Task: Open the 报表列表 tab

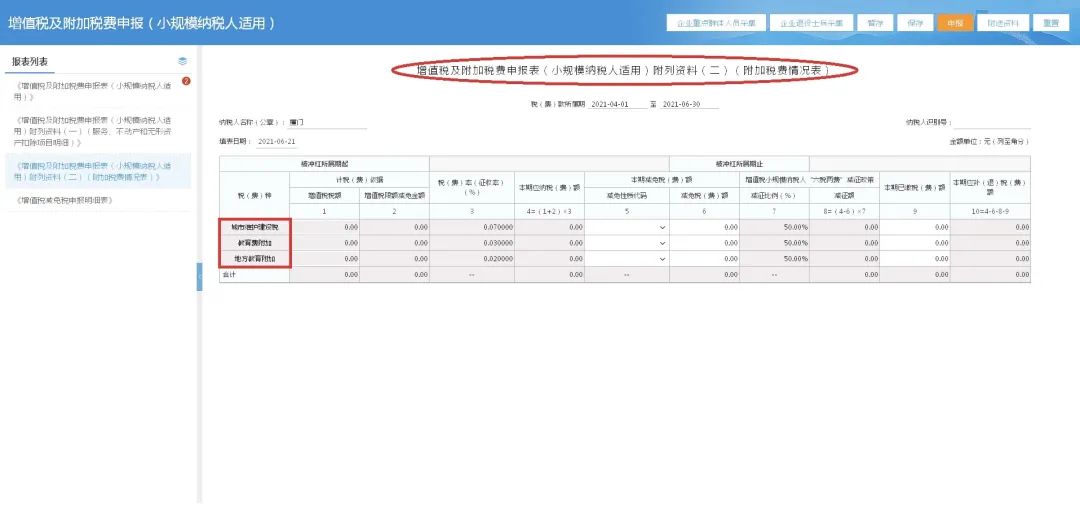Action: point(30,61)
